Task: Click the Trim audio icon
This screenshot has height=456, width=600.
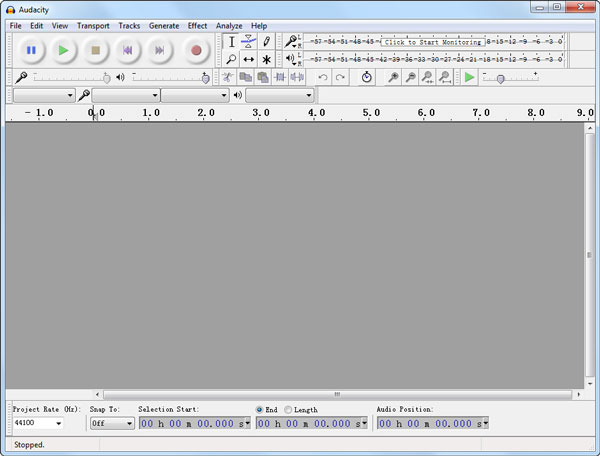Action: click(280, 77)
